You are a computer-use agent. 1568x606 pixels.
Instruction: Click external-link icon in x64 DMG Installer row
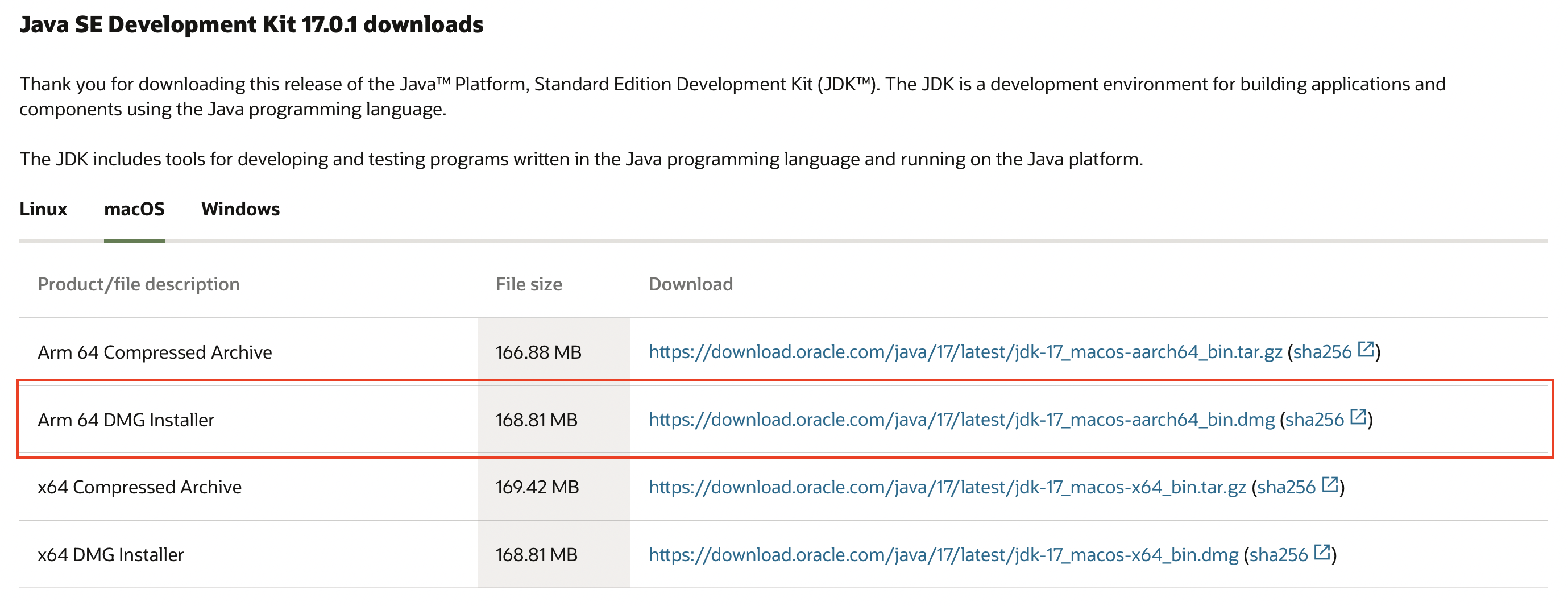click(1322, 552)
